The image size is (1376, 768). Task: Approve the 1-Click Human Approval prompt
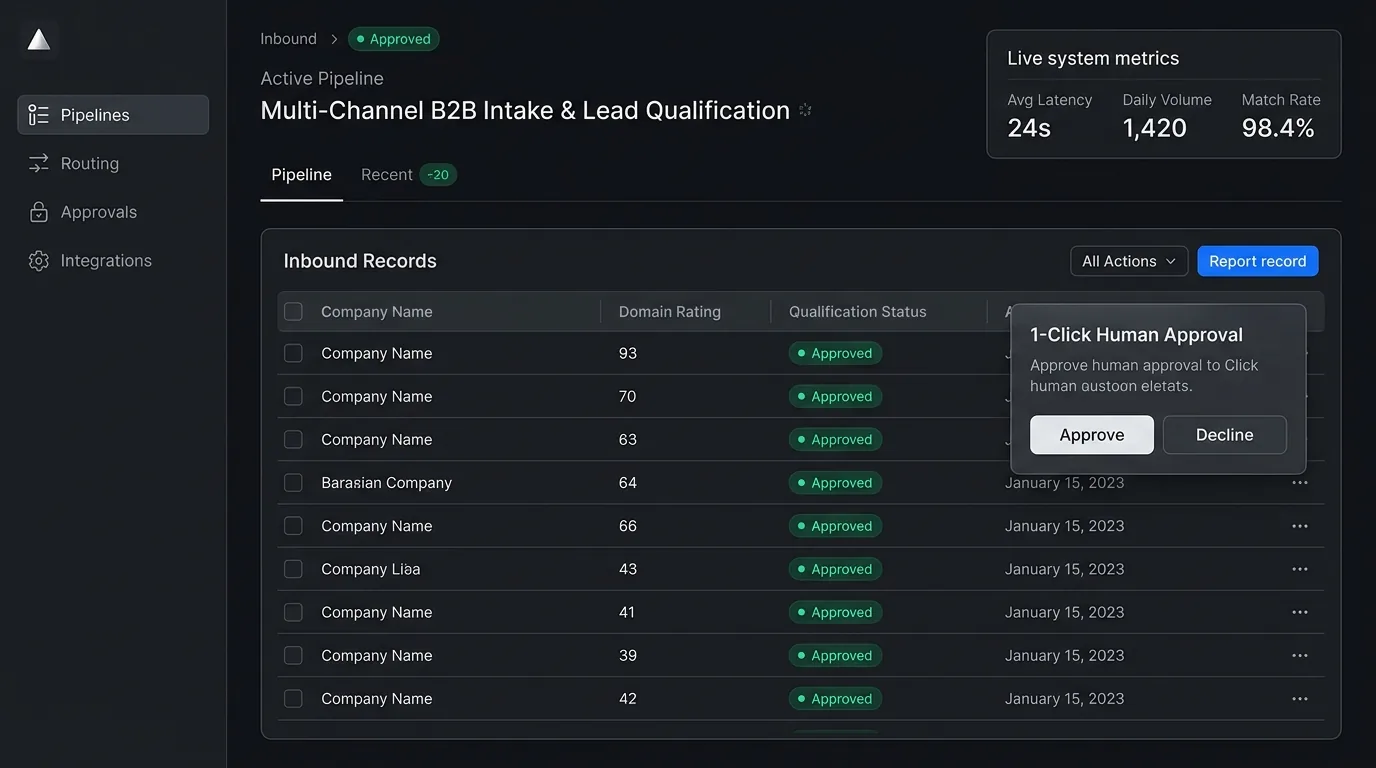pyautogui.click(x=1092, y=435)
